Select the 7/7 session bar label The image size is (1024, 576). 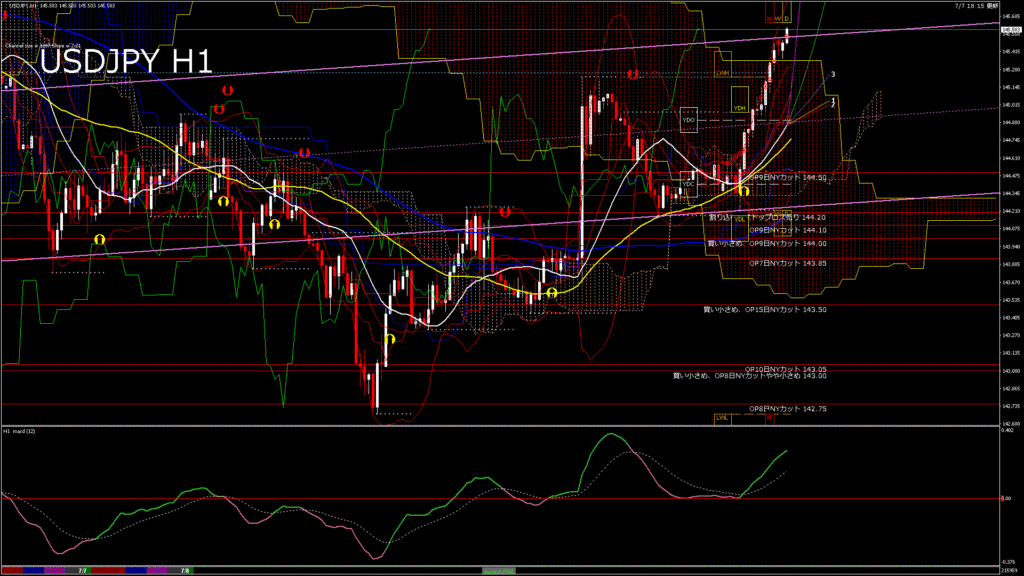tap(82, 571)
